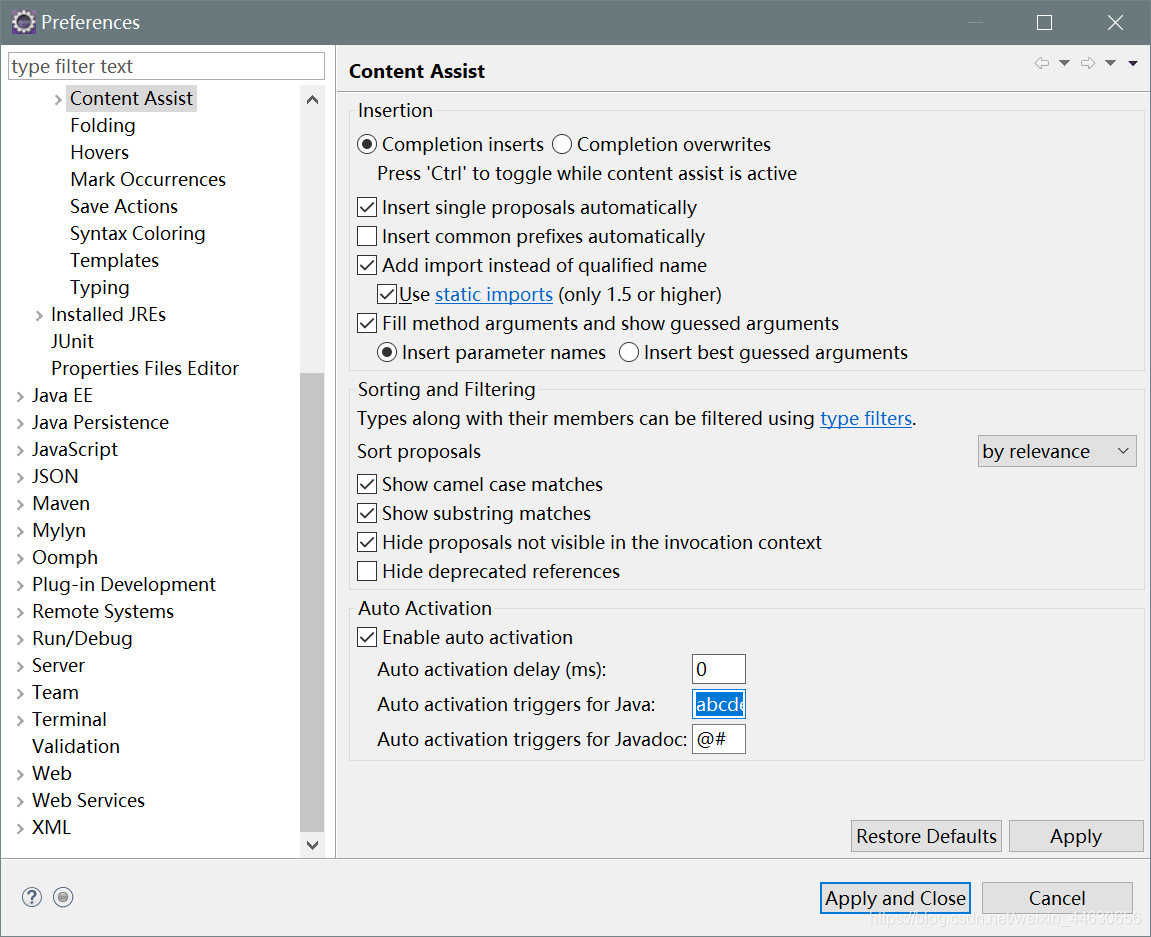
Task: Open the Sort proposals dropdown
Action: click(1056, 452)
